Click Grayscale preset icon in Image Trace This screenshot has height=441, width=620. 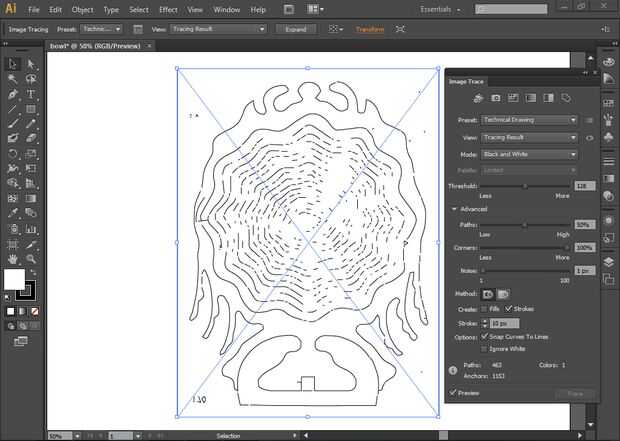click(x=530, y=98)
